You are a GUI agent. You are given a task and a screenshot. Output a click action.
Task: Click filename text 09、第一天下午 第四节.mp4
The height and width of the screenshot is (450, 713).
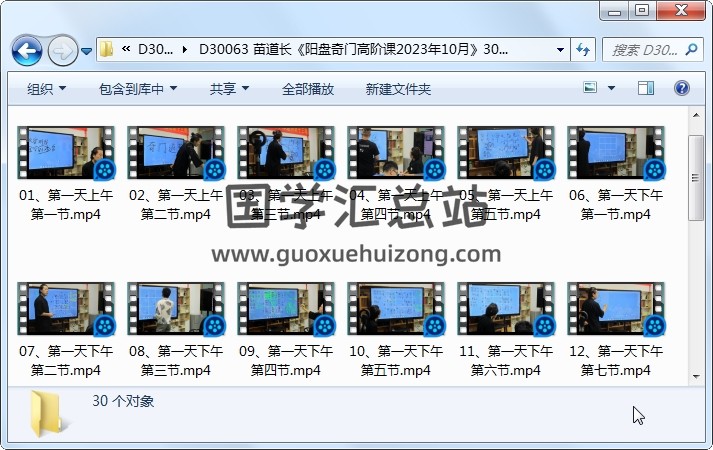click(x=286, y=360)
